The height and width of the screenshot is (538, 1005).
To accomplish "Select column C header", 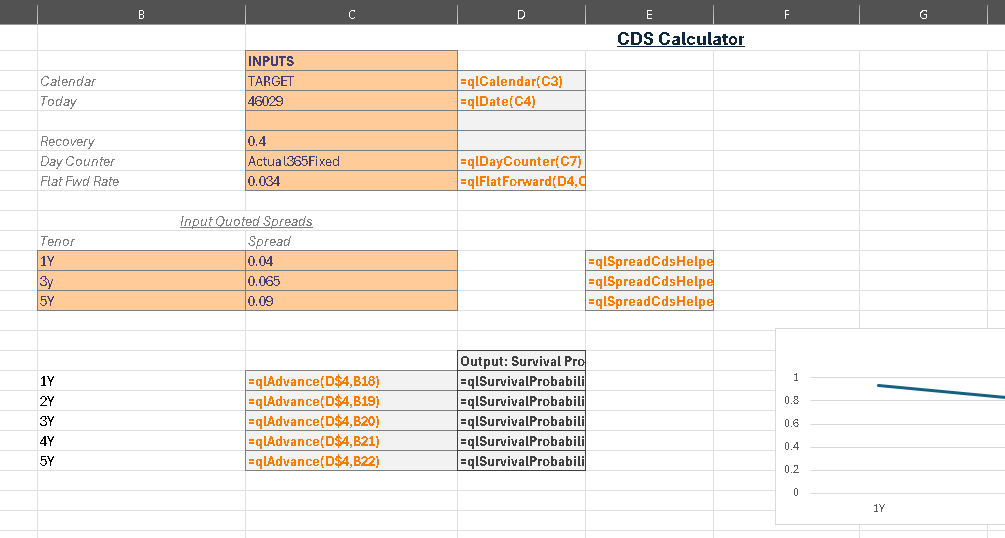I will (351, 13).
